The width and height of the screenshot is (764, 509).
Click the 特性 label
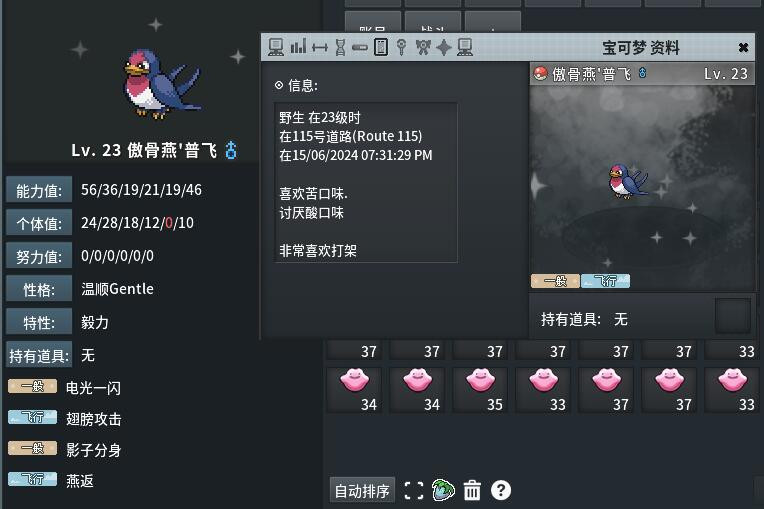click(39, 323)
